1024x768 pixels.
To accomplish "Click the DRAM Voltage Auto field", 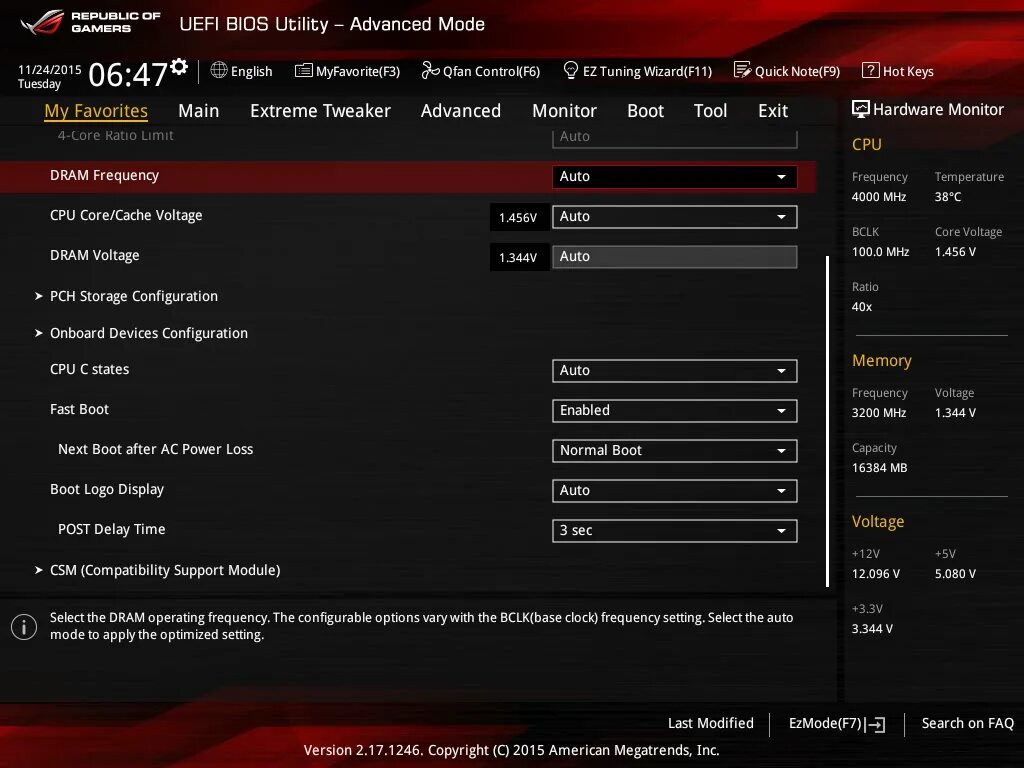I will pos(675,257).
